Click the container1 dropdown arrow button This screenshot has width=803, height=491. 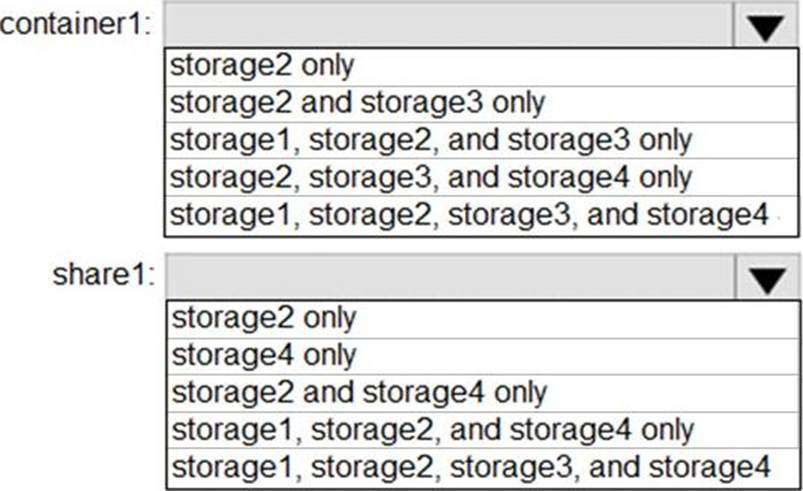(766, 25)
